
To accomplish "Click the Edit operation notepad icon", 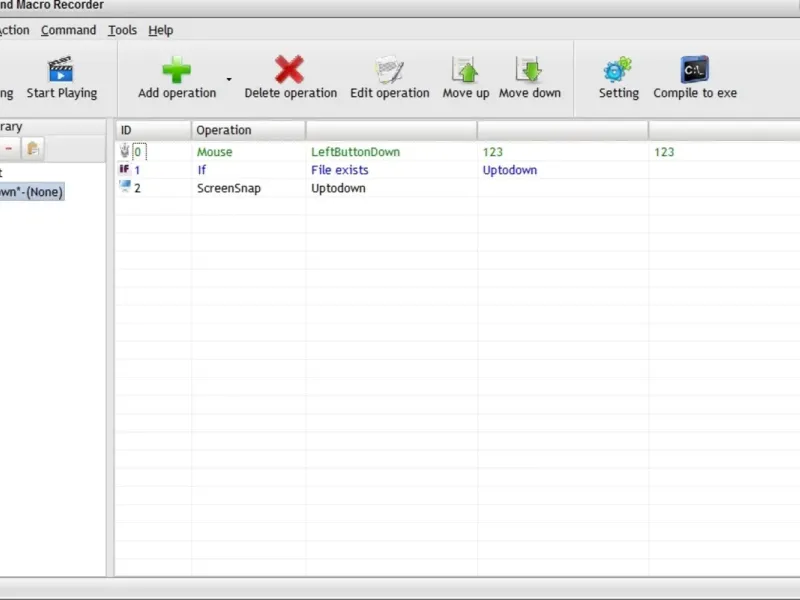I will point(389,69).
